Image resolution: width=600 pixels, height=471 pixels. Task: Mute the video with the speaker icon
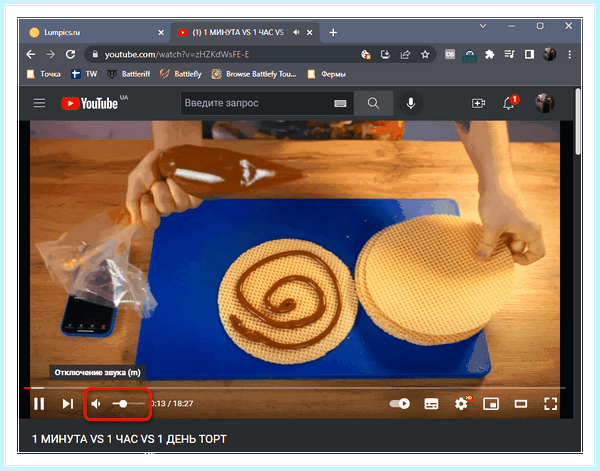click(96, 404)
